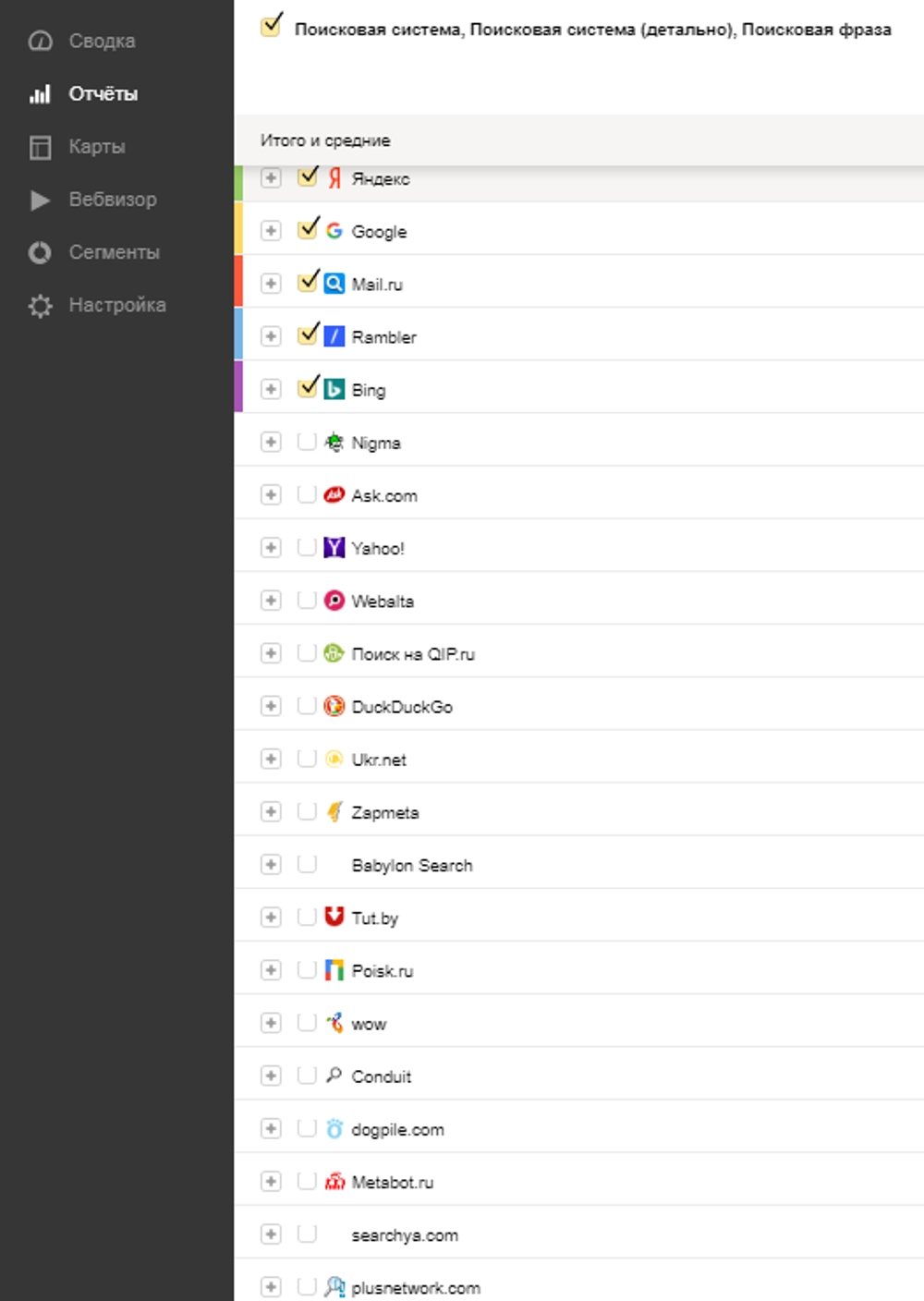
Task: Click the Conduit magnifier icon
Action: 334,1075
